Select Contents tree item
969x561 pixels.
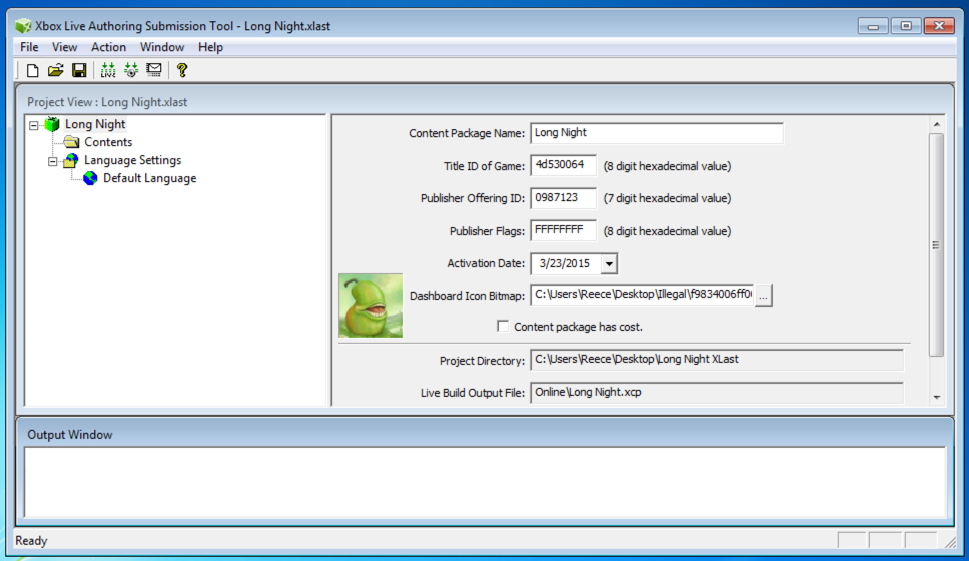pyautogui.click(x=108, y=142)
